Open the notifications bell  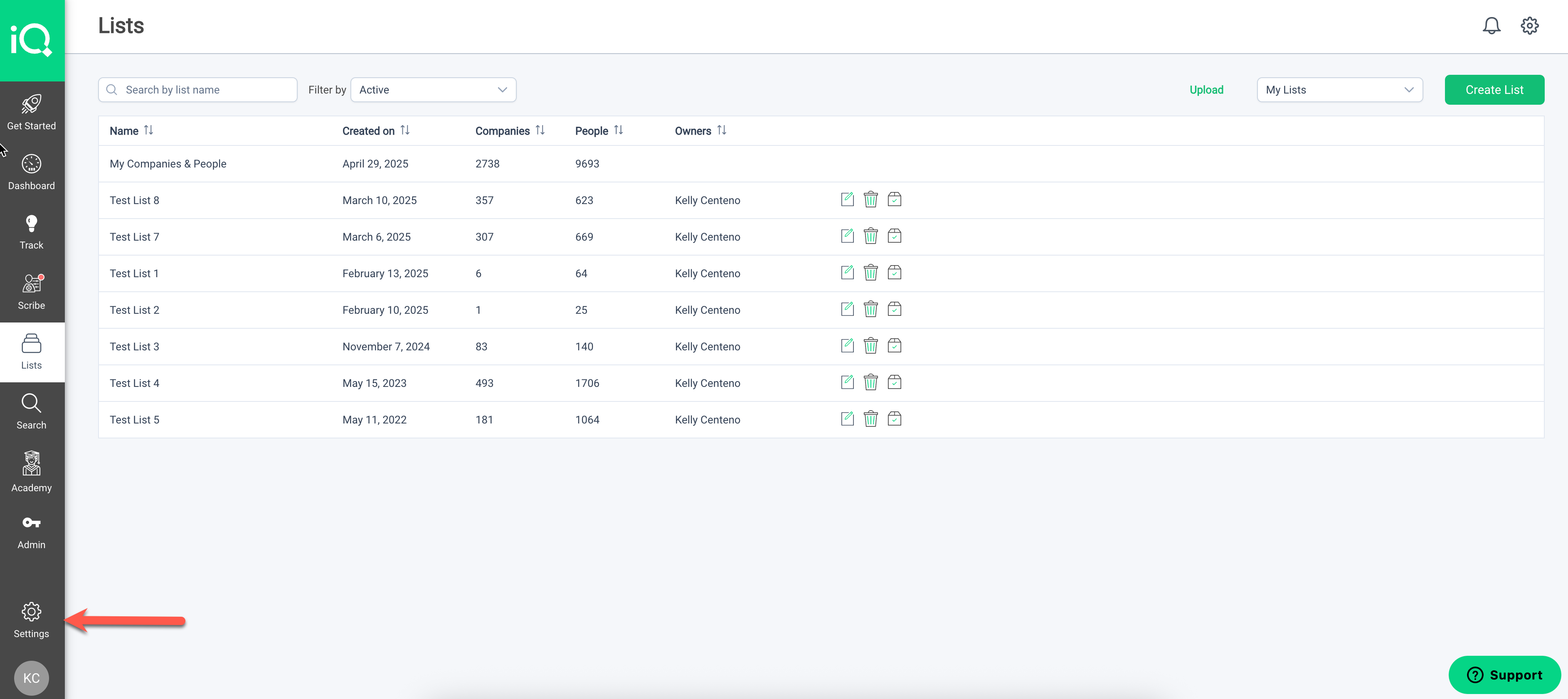(x=1491, y=25)
